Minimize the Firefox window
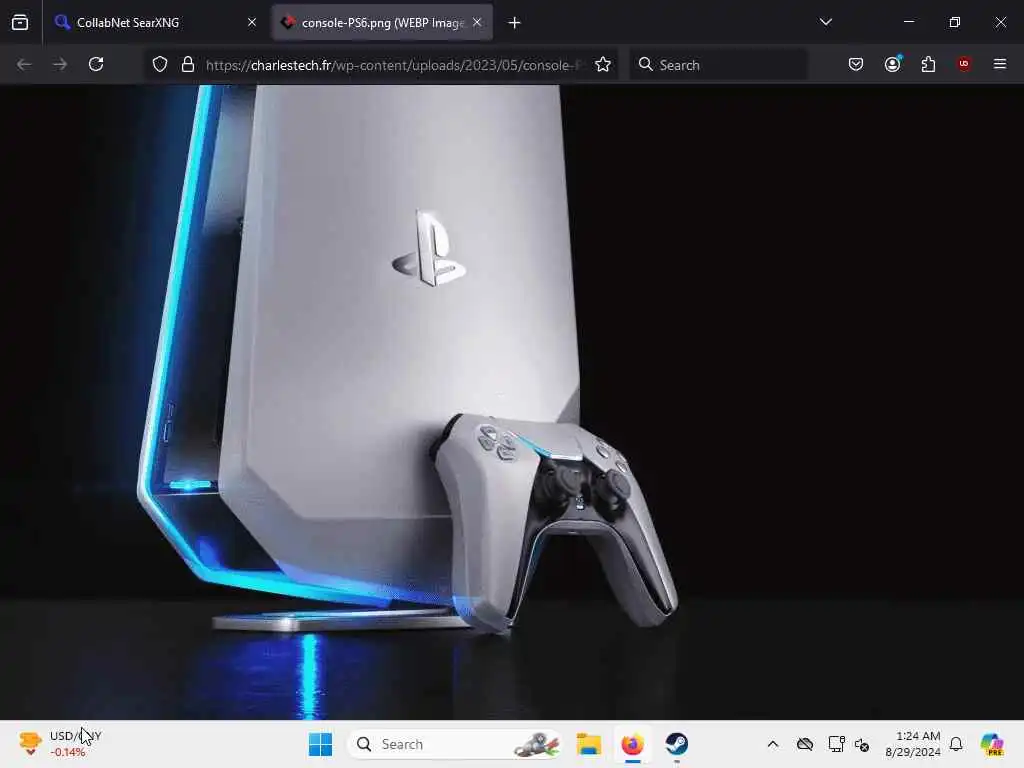Screen dimensions: 1024x768 pyautogui.click(x=908, y=22)
